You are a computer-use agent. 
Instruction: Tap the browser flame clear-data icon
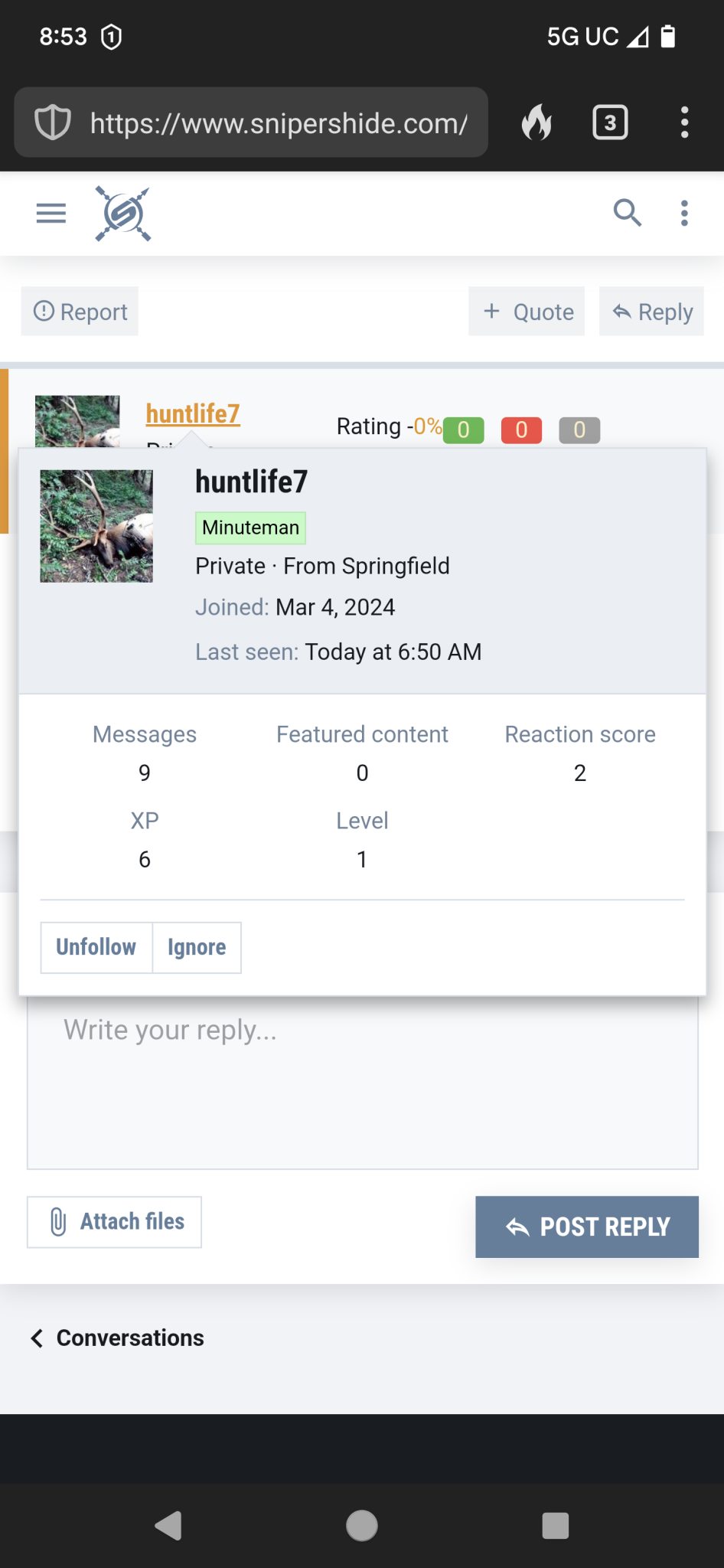tap(537, 122)
